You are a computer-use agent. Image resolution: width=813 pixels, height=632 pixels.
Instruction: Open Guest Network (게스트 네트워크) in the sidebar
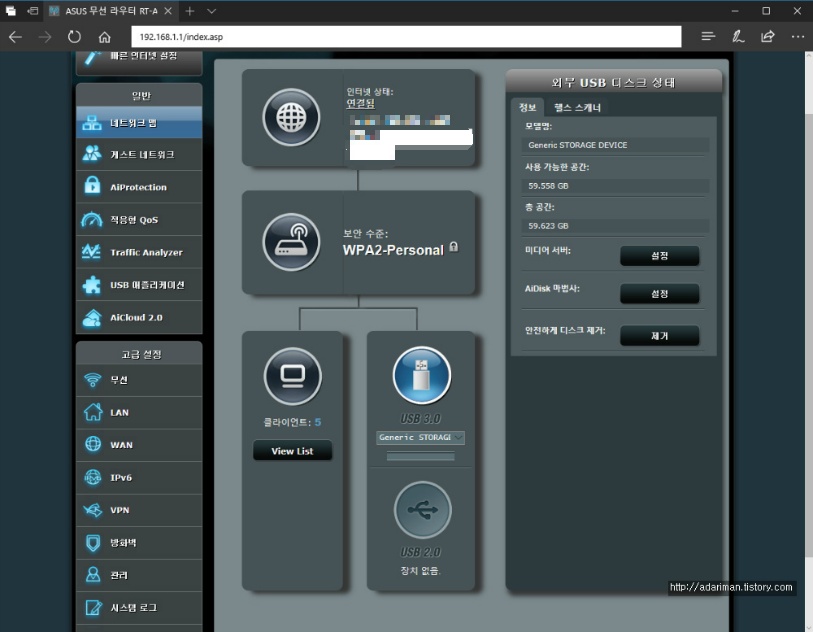pyautogui.click(x=139, y=155)
